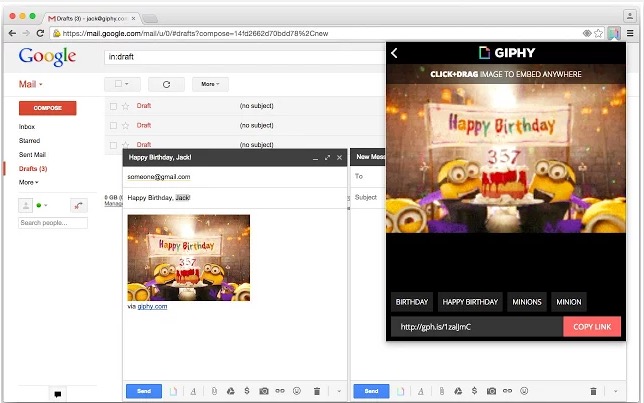Viewport: 644px width, 403px height.
Task: Click Send in New Message window
Action: [x=371, y=391]
